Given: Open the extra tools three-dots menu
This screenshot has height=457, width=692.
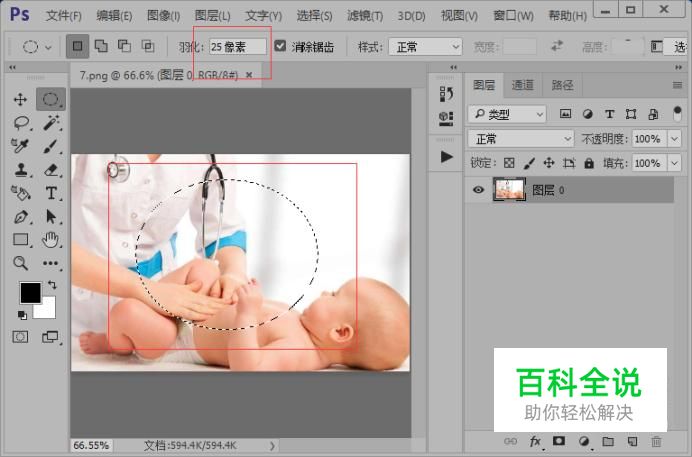Looking at the screenshot, I should tap(50, 263).
